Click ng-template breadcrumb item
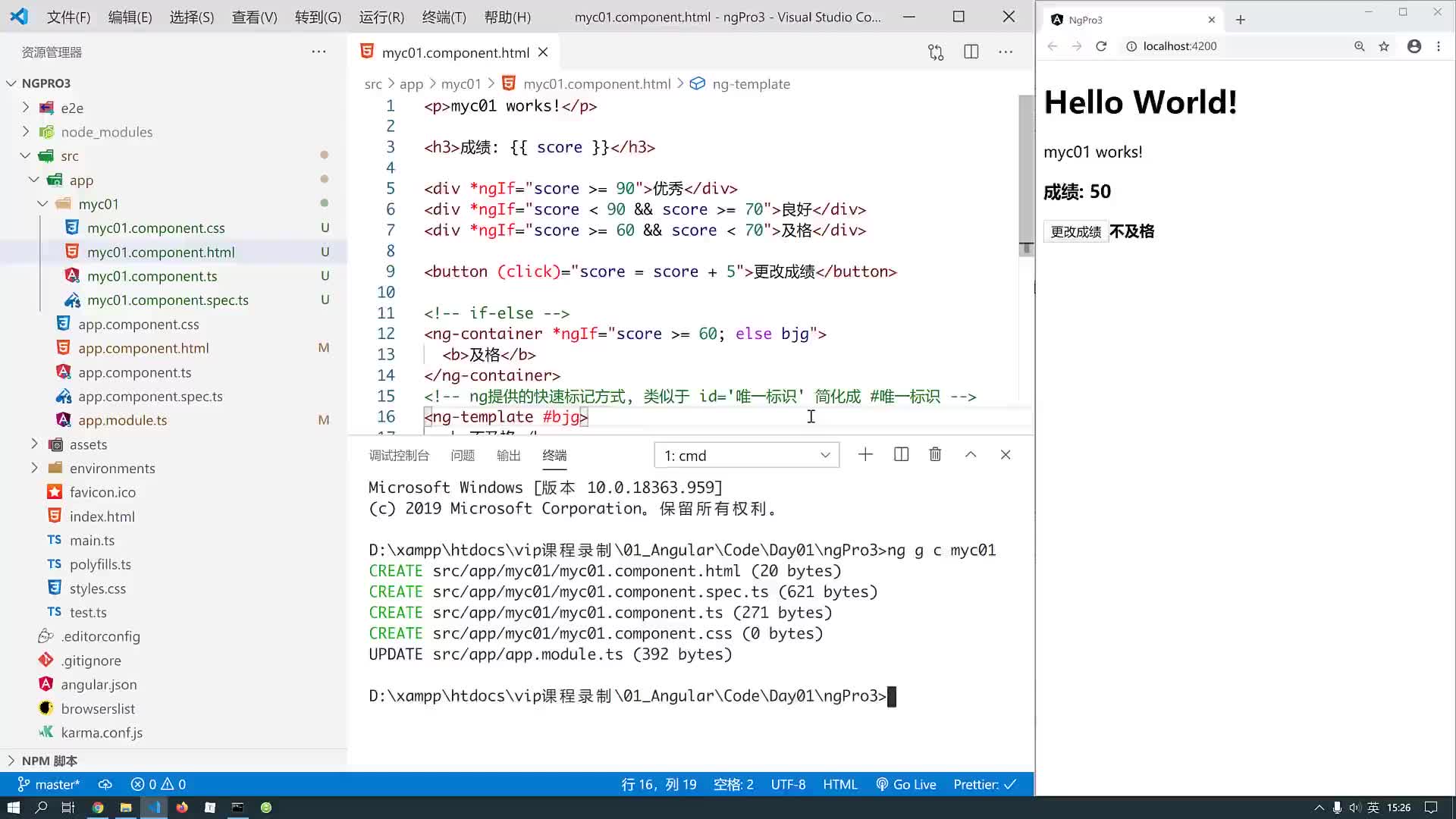The image size is (1456, 819). coord(751,84)
